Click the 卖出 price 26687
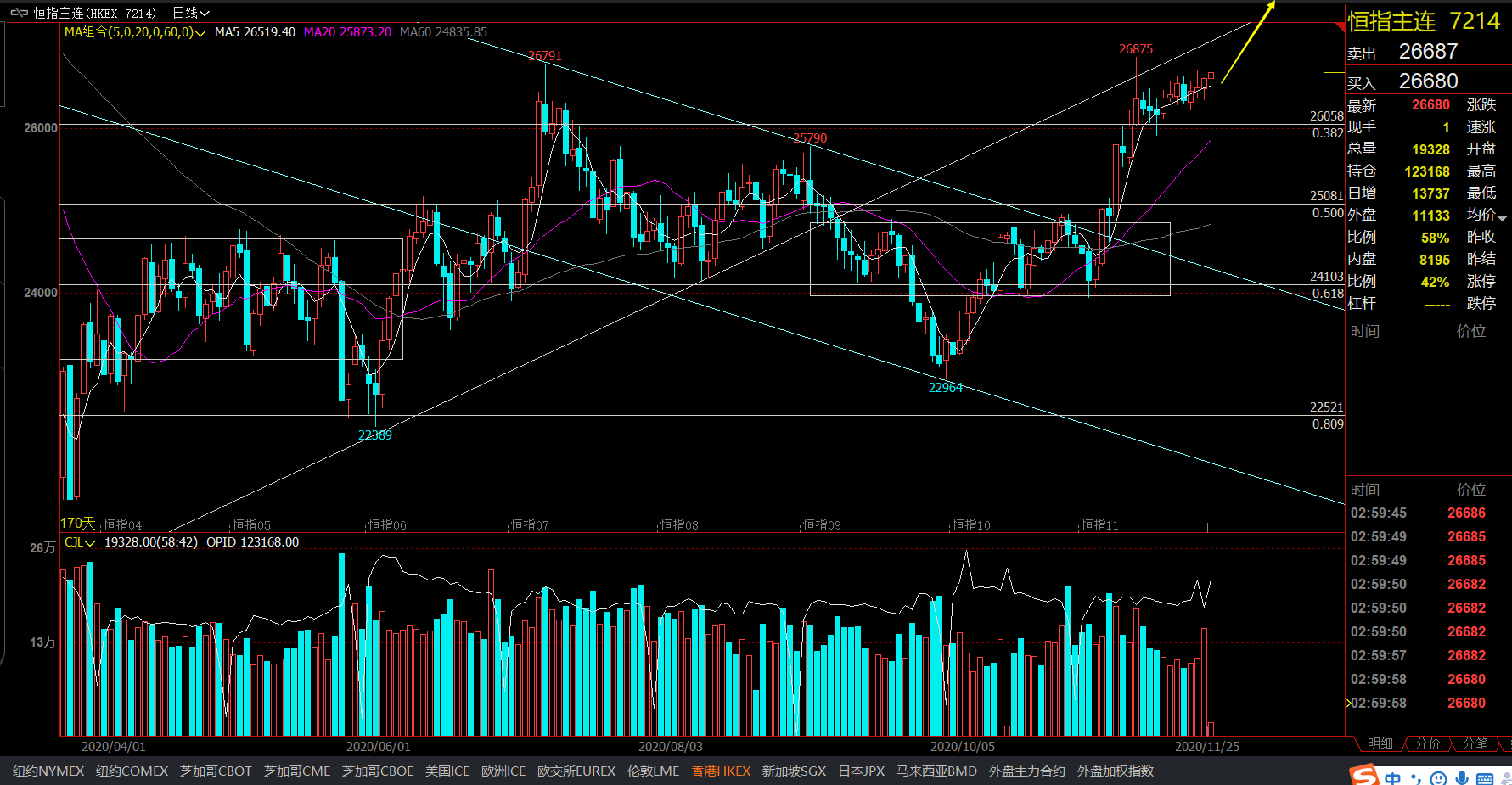This screenshot has height=785, width=1512. coord(1428,52)
